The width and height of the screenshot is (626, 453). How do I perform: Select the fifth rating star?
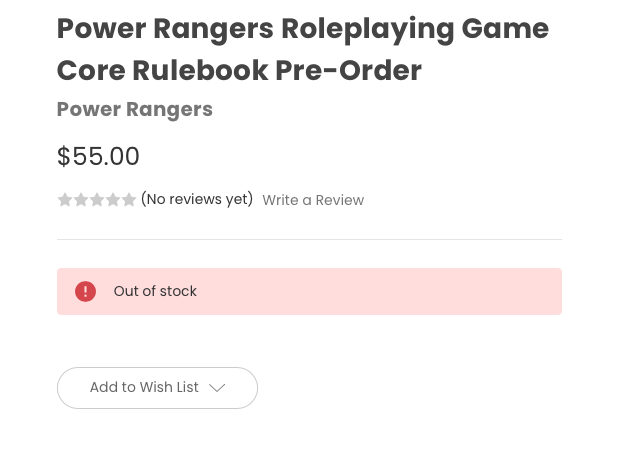(129, 200)
